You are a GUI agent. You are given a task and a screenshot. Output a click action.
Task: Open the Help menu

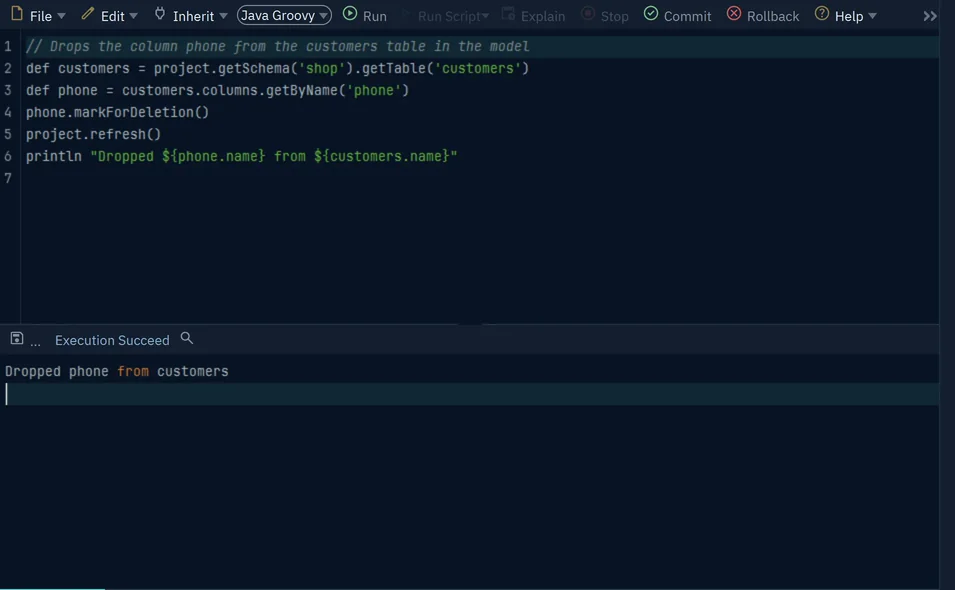pos(846,16)
